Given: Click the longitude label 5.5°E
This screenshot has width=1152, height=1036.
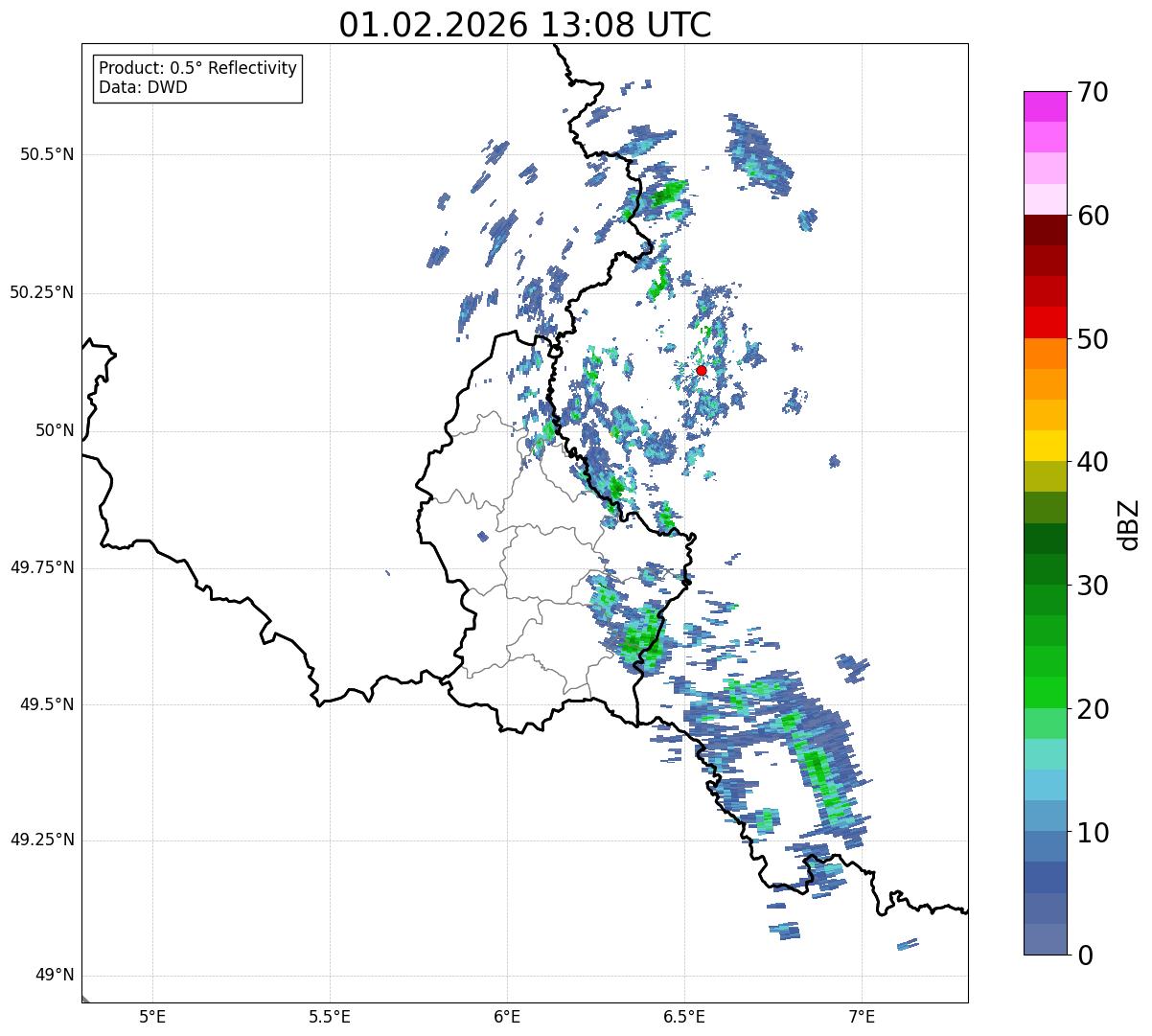Looking at the screenshot, I should pyautogui.click(x=330, y=1017).
